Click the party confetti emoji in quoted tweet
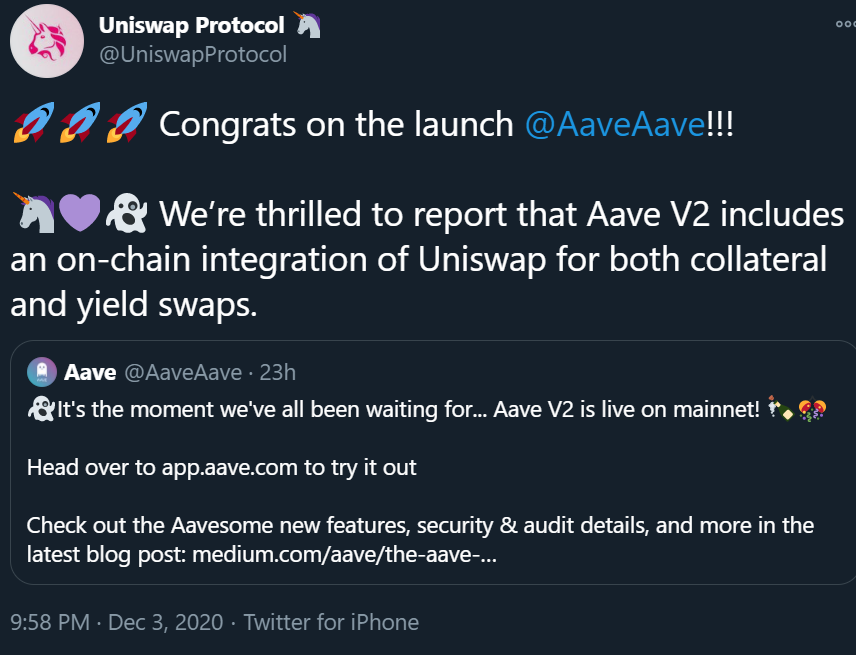Screen dimensions: 856x655 [812, 408]
